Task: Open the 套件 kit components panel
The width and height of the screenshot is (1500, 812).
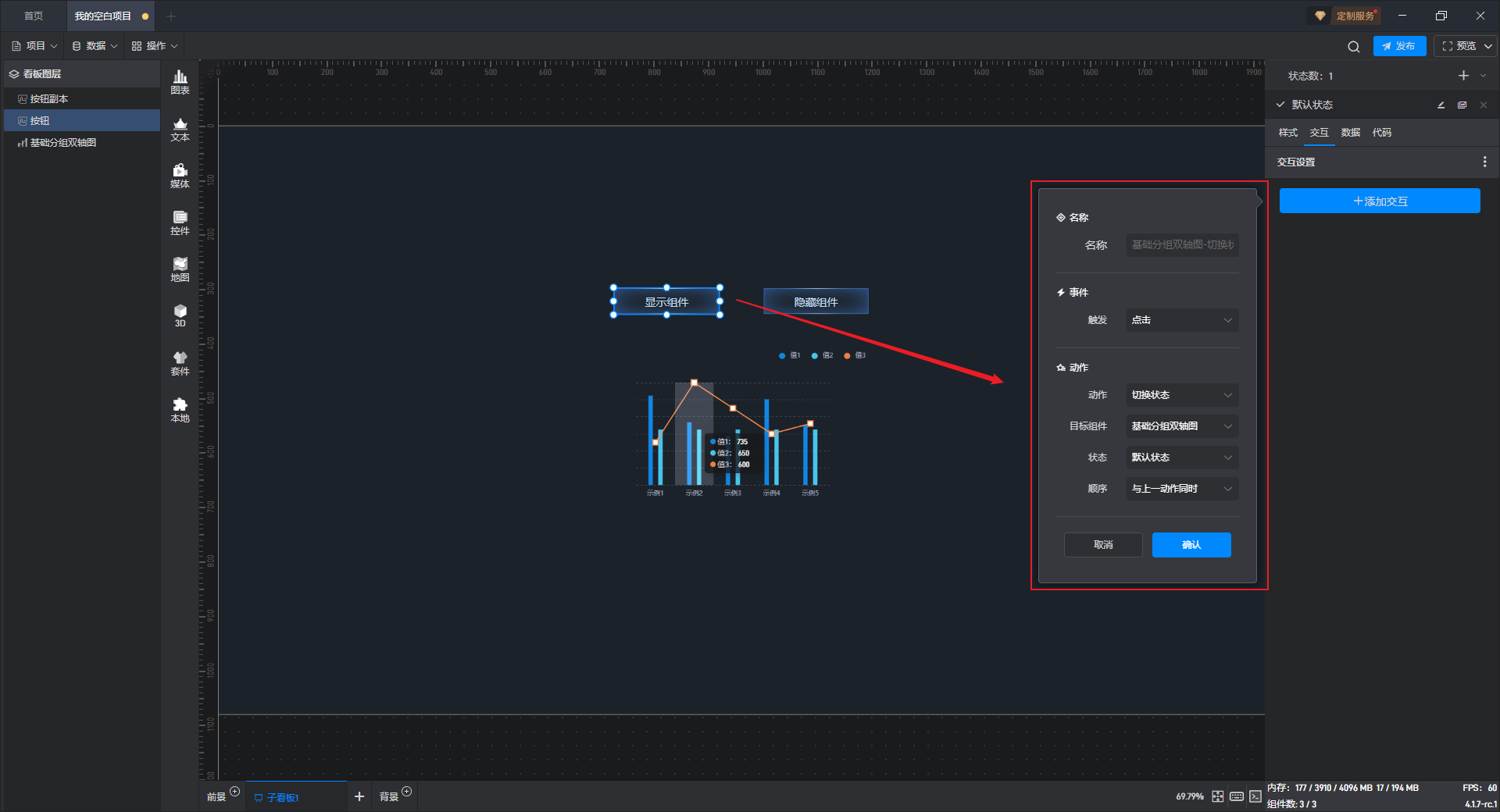Action: click(x=180, y=363)
